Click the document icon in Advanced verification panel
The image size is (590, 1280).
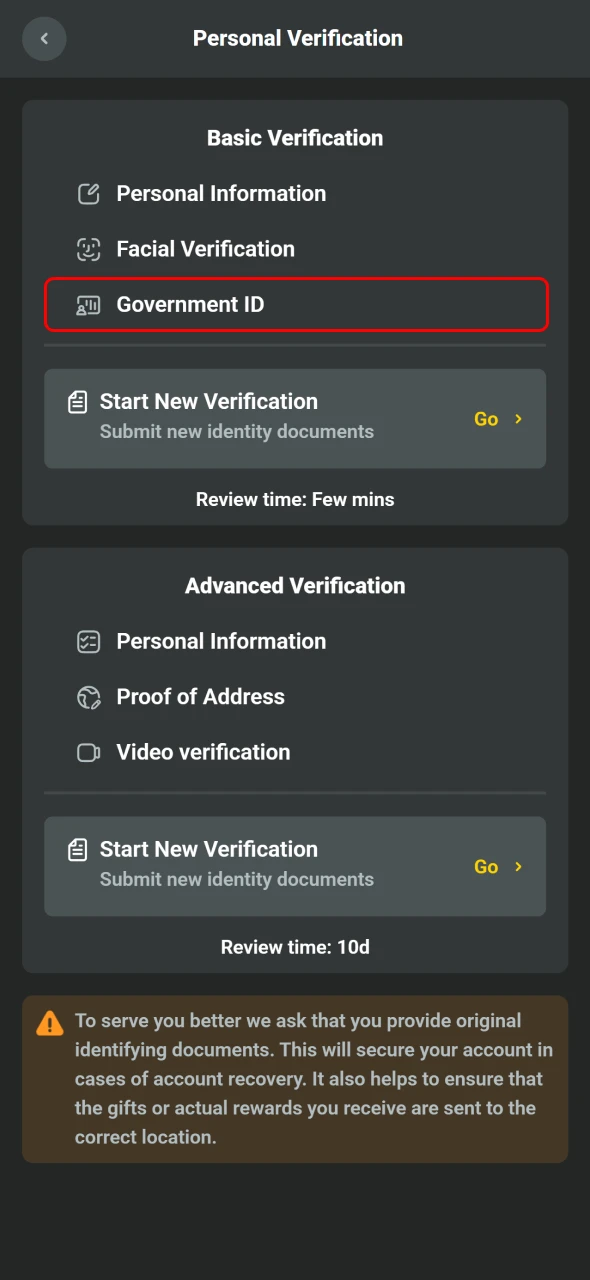pos(78,849)
